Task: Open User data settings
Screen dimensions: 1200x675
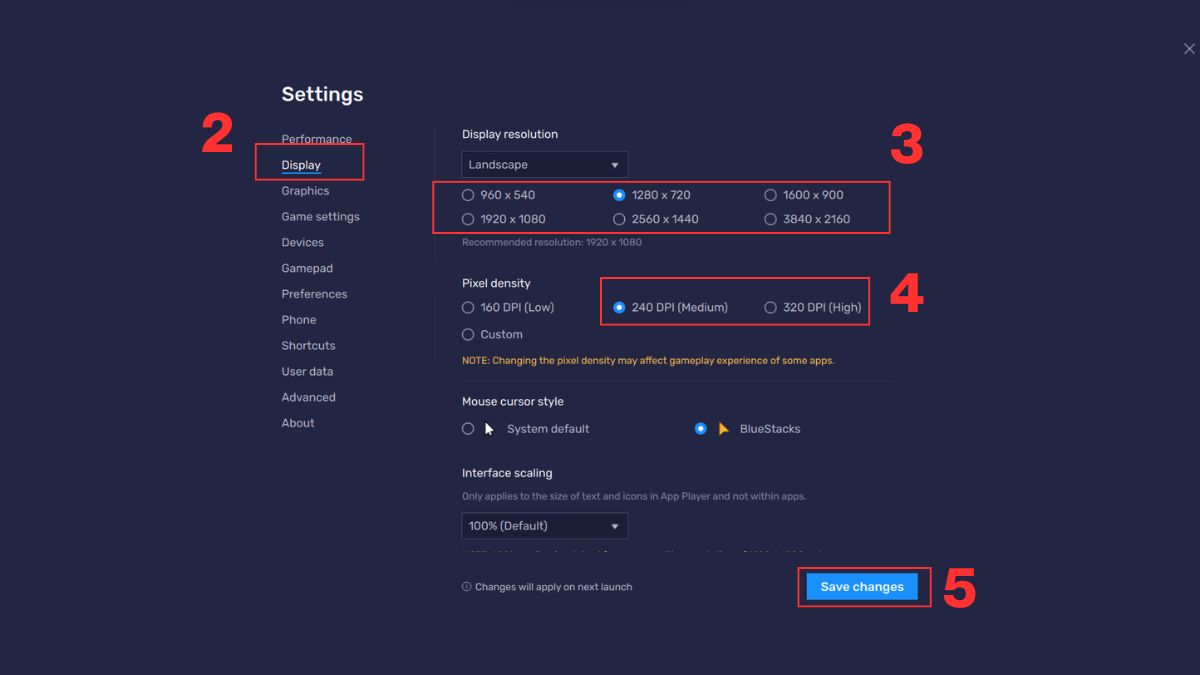Action: [307, 371]
